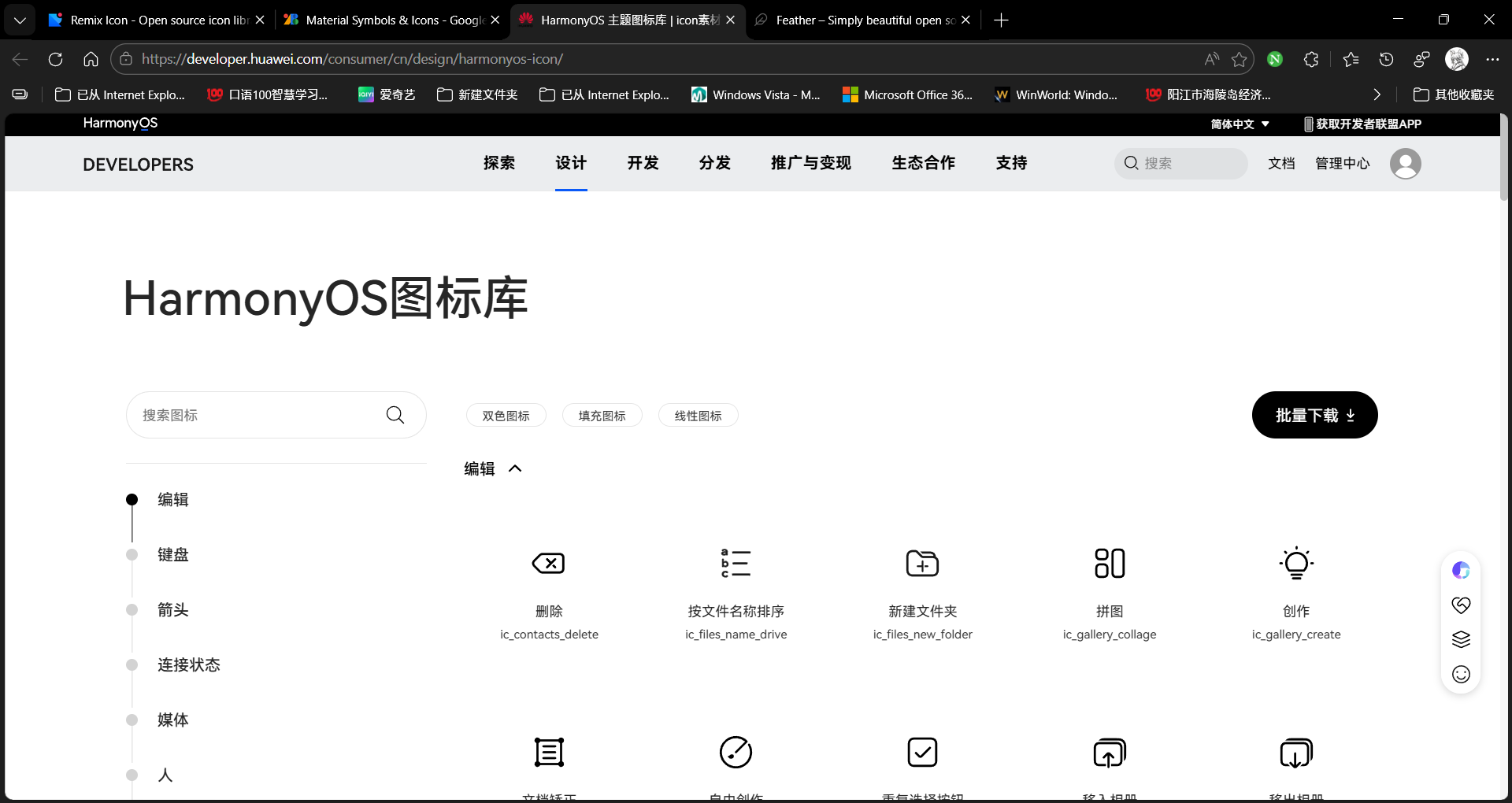
Task: Open the gallery collage icon
Action: point(1109,564)
